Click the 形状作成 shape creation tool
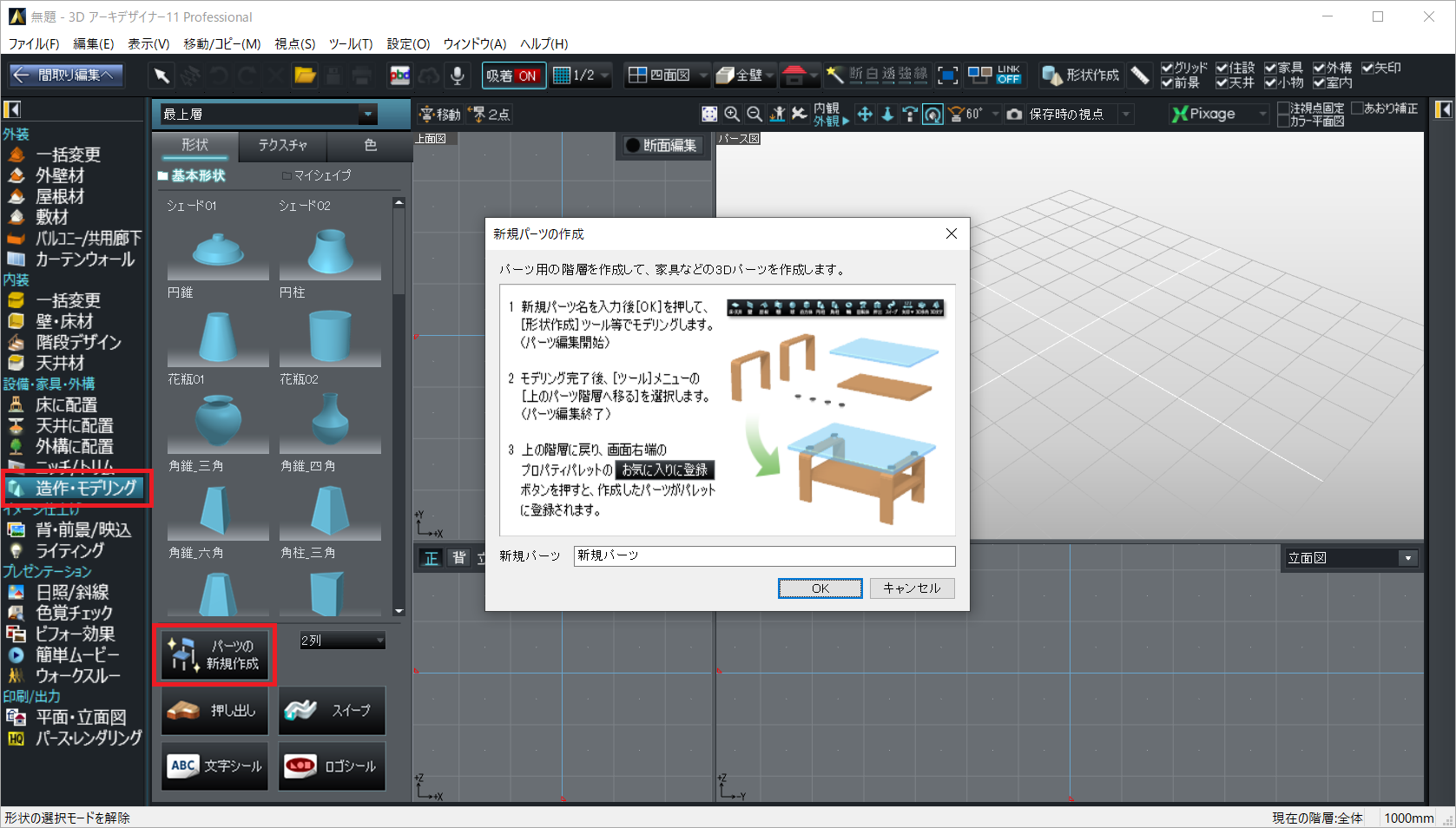1456x828 pixels. 1081,76
